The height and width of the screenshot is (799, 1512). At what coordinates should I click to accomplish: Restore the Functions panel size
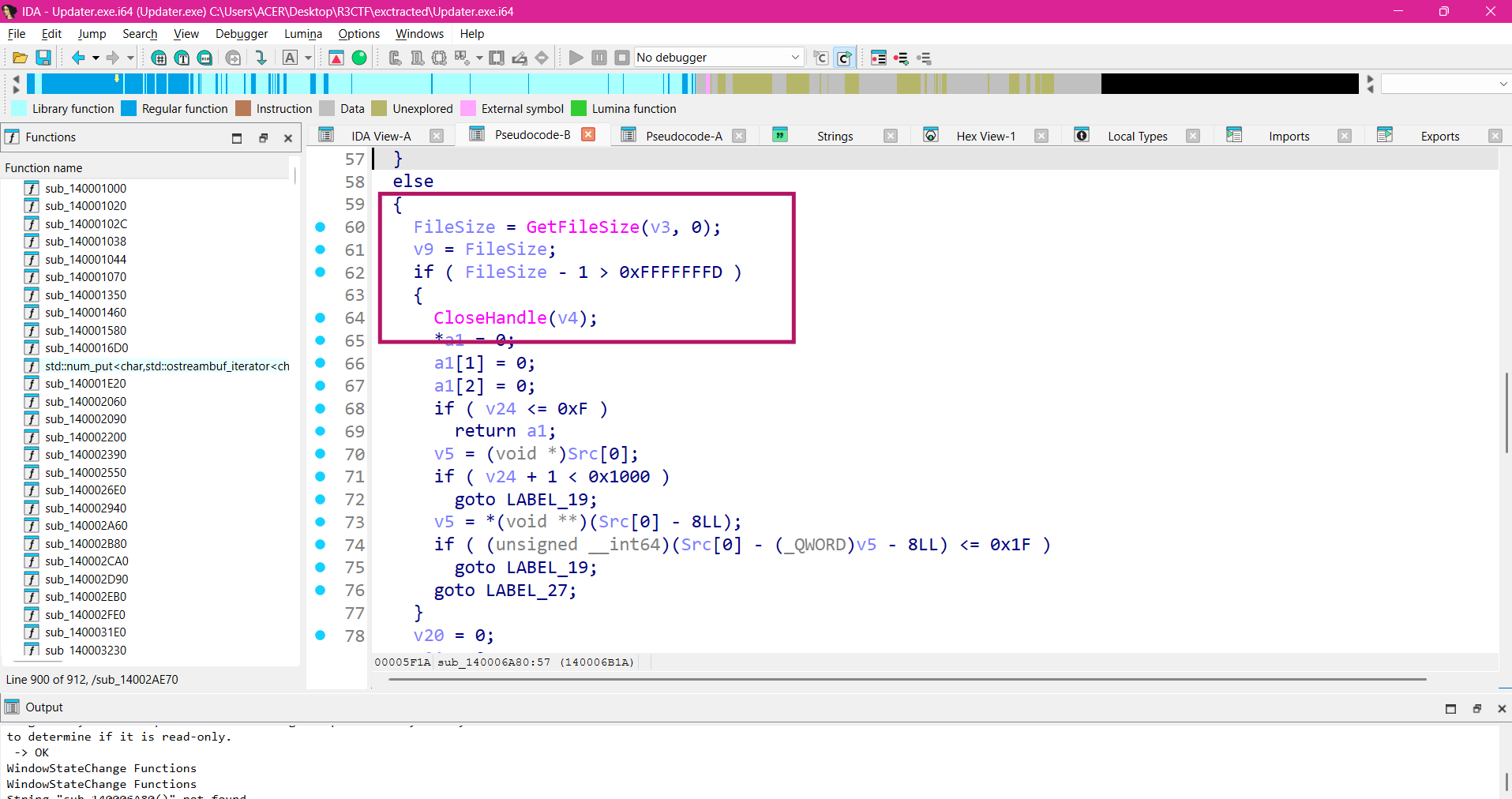tap(264, 138)
